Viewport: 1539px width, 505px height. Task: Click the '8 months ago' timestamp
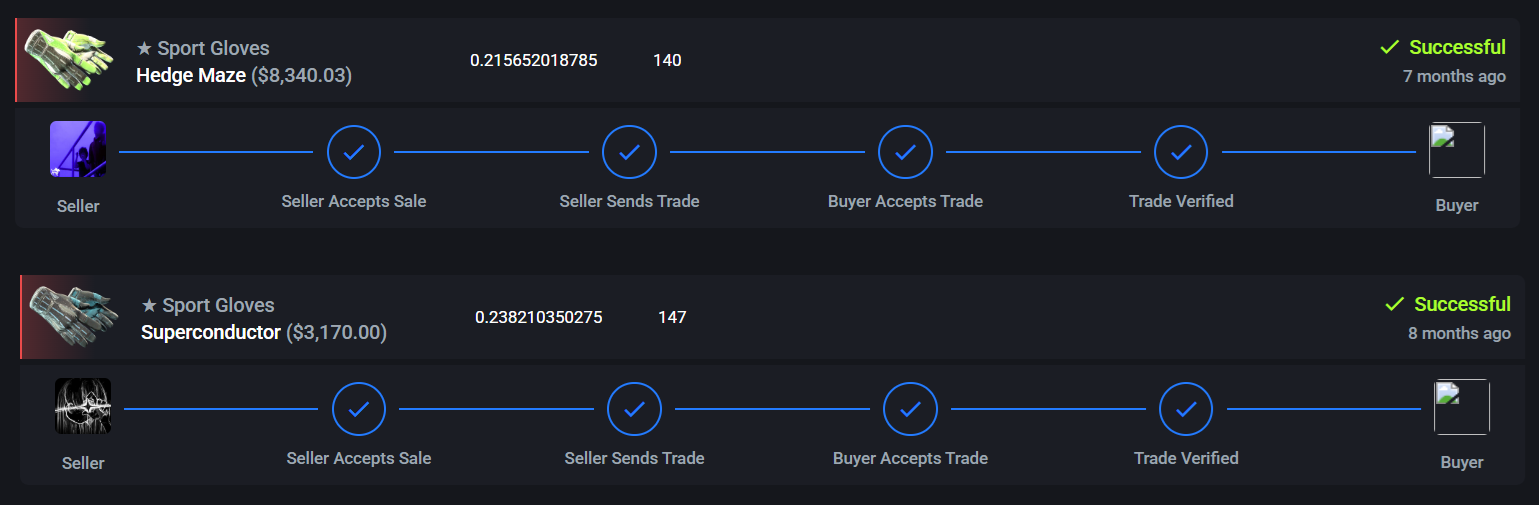tap(1459, 333)
